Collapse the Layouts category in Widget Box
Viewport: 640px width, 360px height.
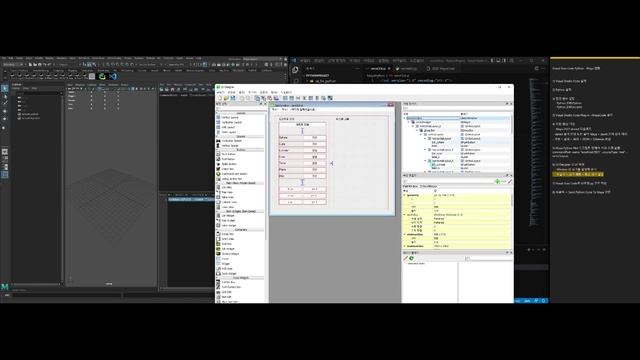[240, 113]
